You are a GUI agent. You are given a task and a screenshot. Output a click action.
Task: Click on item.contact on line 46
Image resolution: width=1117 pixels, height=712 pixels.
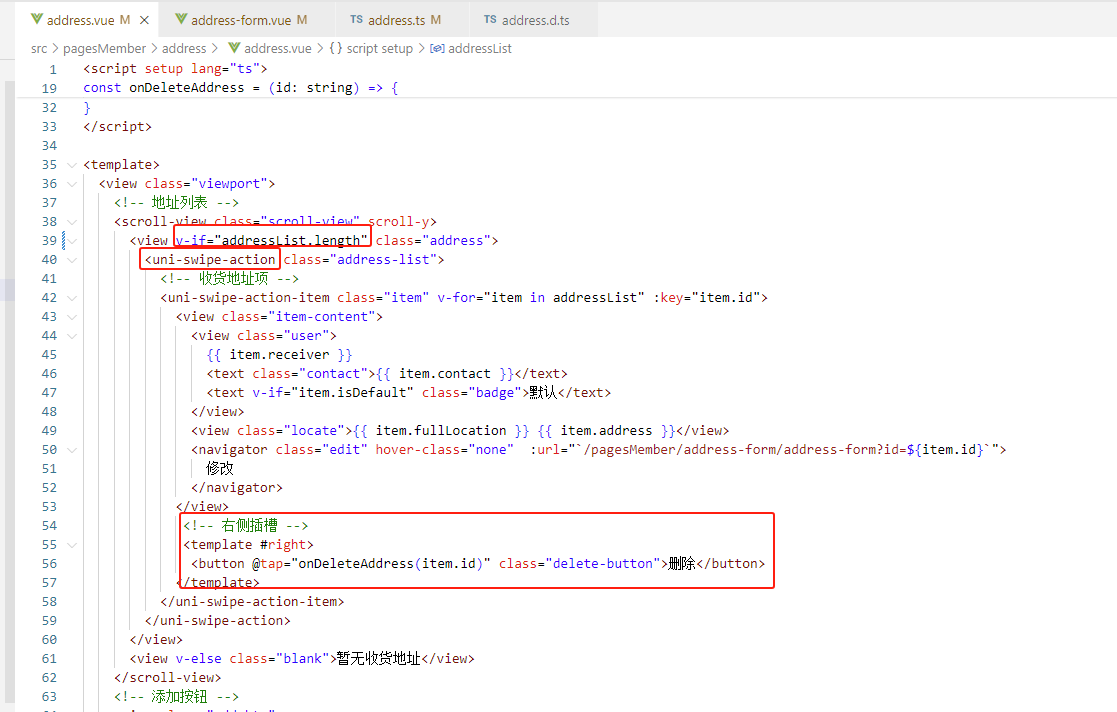click(x=445, y=373)
